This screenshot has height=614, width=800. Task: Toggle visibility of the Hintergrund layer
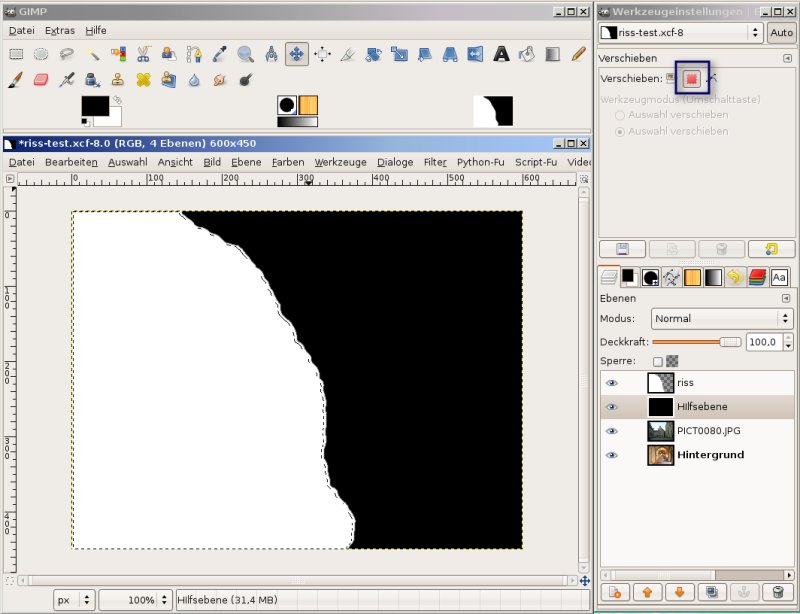click(612, 455)
